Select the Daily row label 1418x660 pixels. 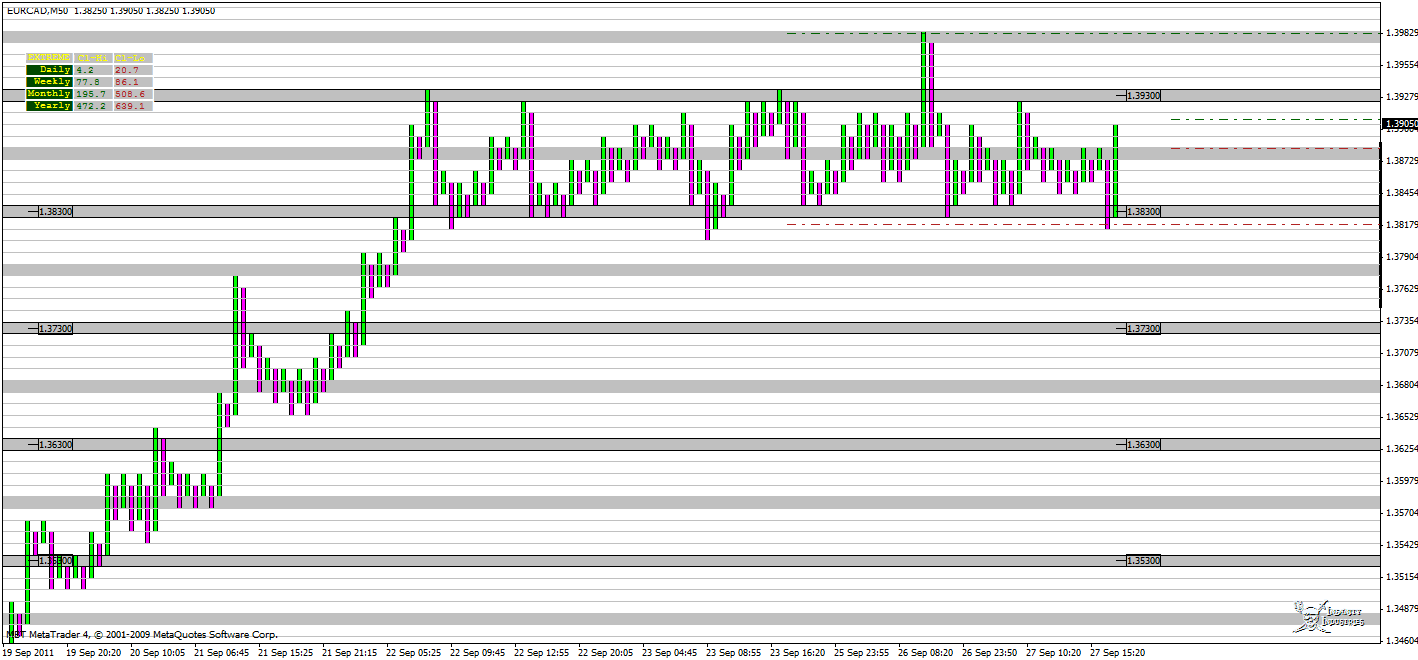coord(49,70)
